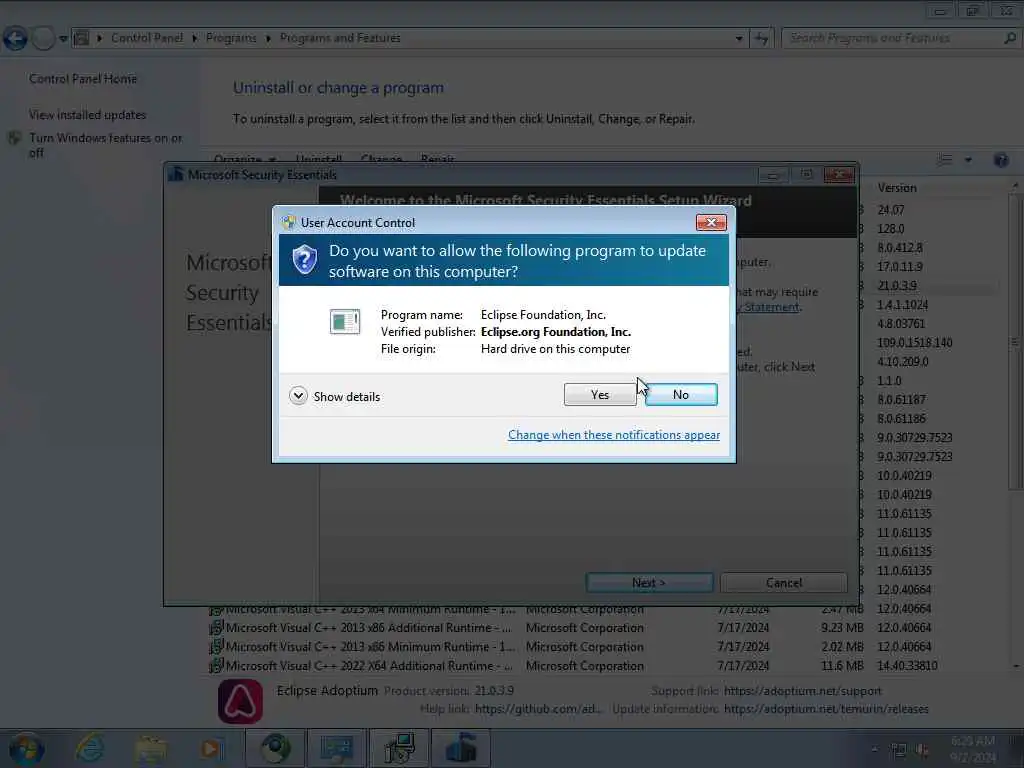1024x768 pixels.
Task: Select the version 109.0.1518.140 entry
Action: click(x=914, y=342)
